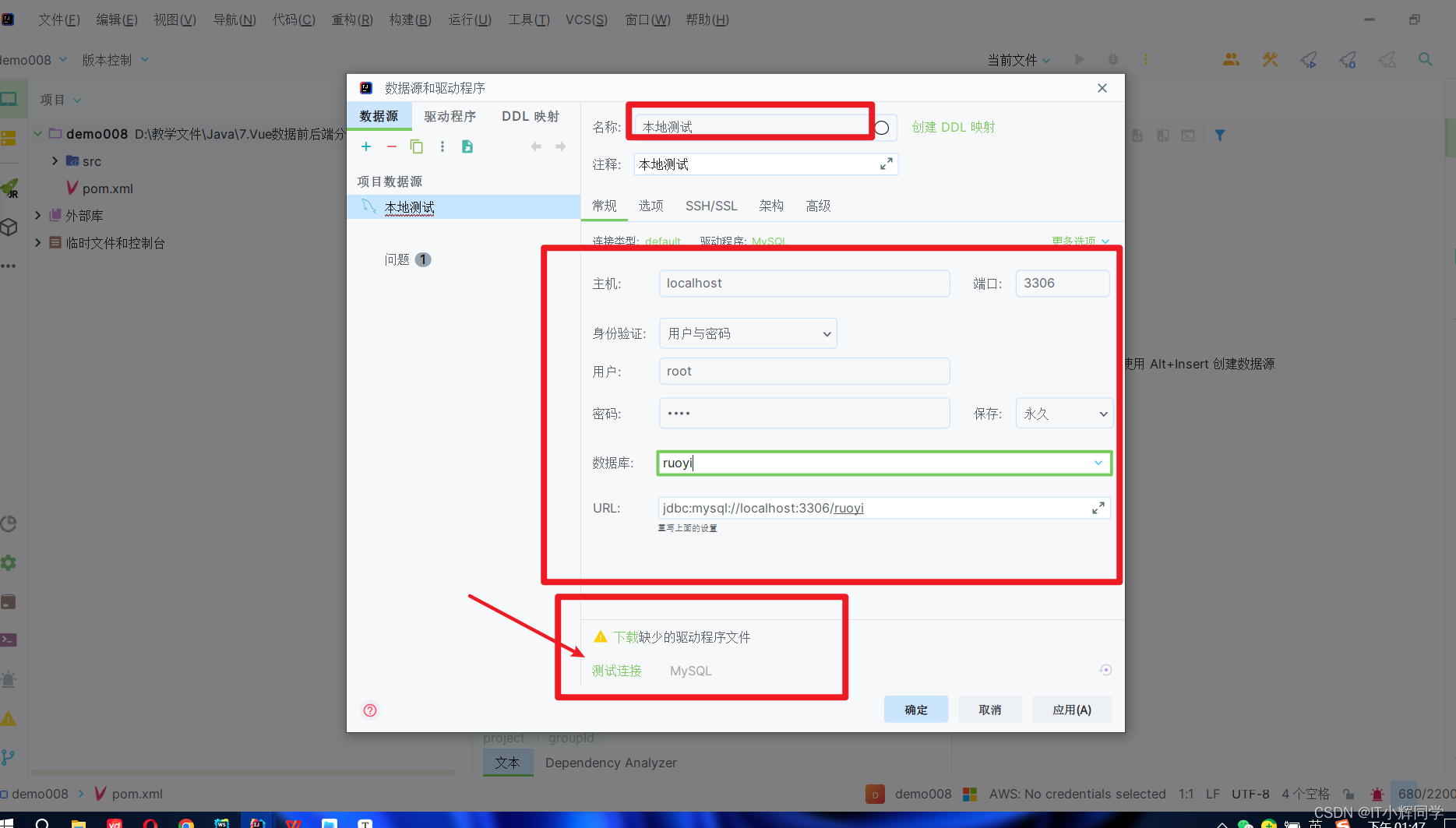Go forward with the right arrow icon

click(560, 146)
